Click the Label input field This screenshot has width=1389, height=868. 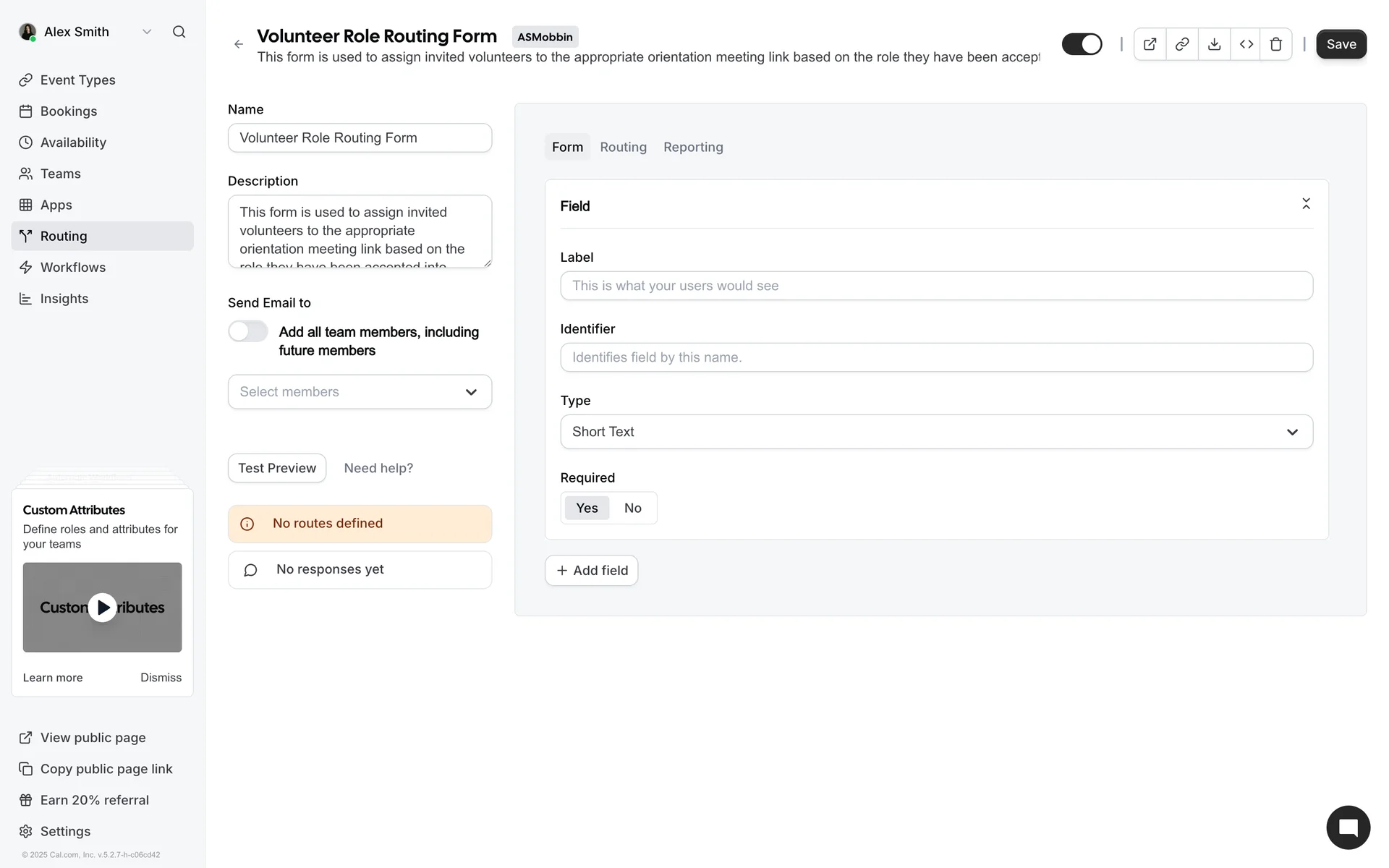(936, 286)
